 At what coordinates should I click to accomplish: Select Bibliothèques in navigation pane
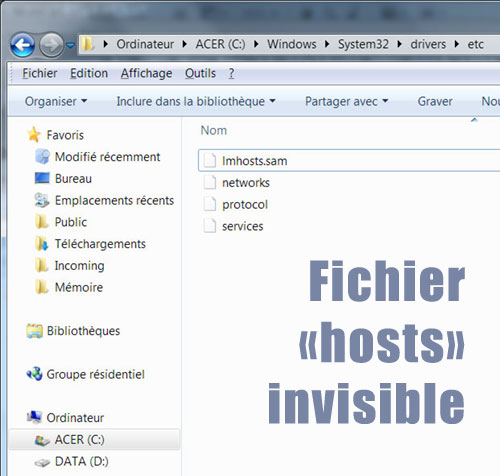(83, 331)
